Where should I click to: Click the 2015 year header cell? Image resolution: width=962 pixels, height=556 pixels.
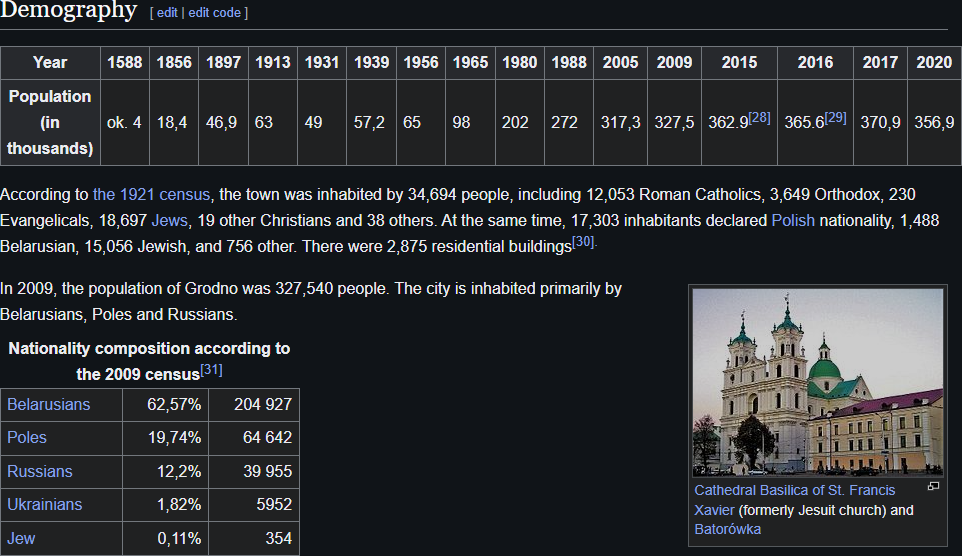(x=739, y=63)
